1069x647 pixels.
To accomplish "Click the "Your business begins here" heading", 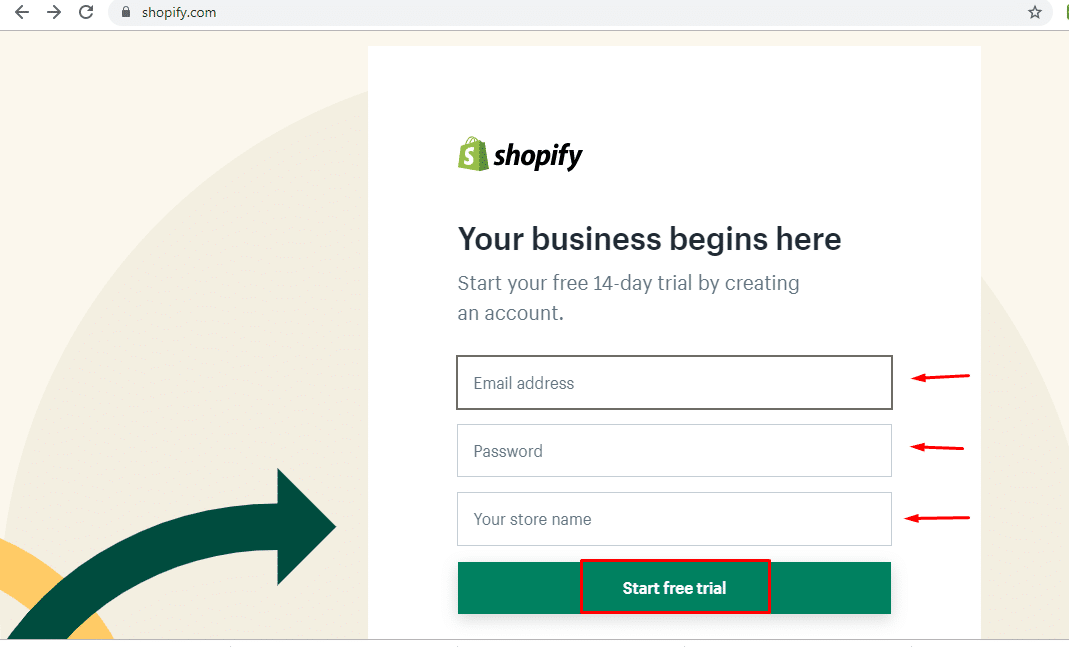I will pos(649,240).
